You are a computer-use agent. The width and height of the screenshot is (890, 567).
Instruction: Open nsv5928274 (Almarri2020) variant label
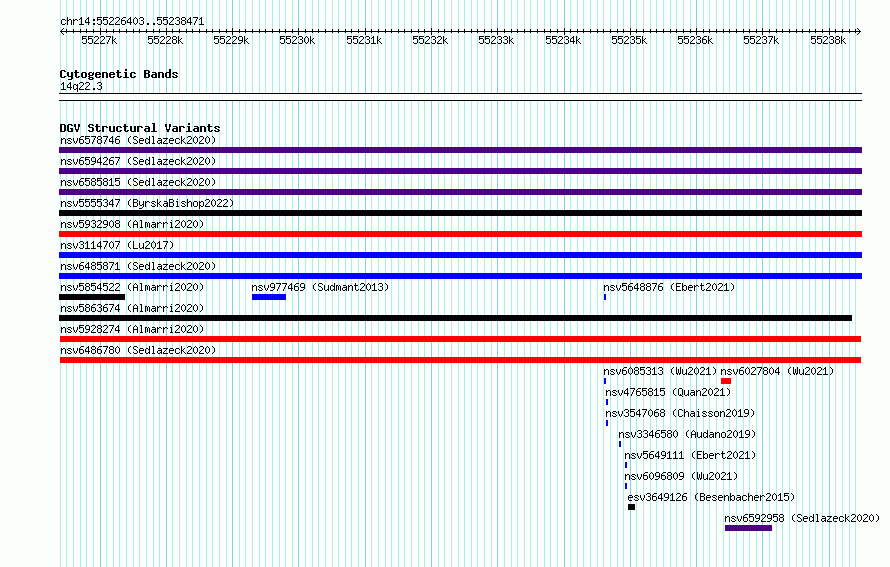[x=132, y=329]
